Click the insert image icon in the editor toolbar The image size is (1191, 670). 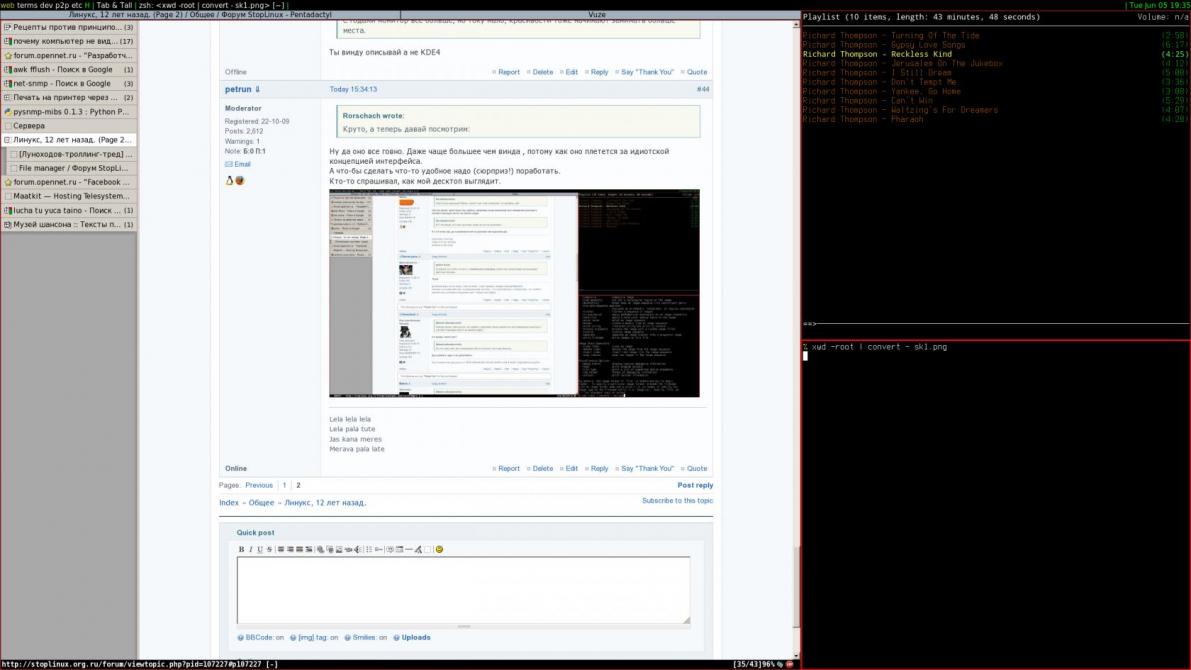coord(338,548)
